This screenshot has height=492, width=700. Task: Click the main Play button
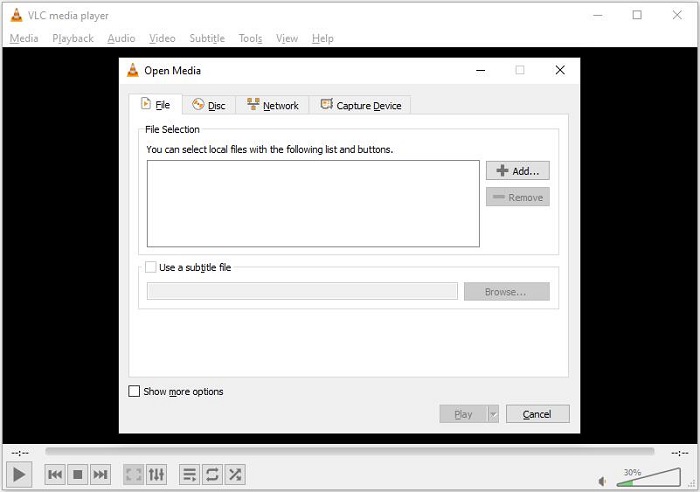[x=19, y=474]
